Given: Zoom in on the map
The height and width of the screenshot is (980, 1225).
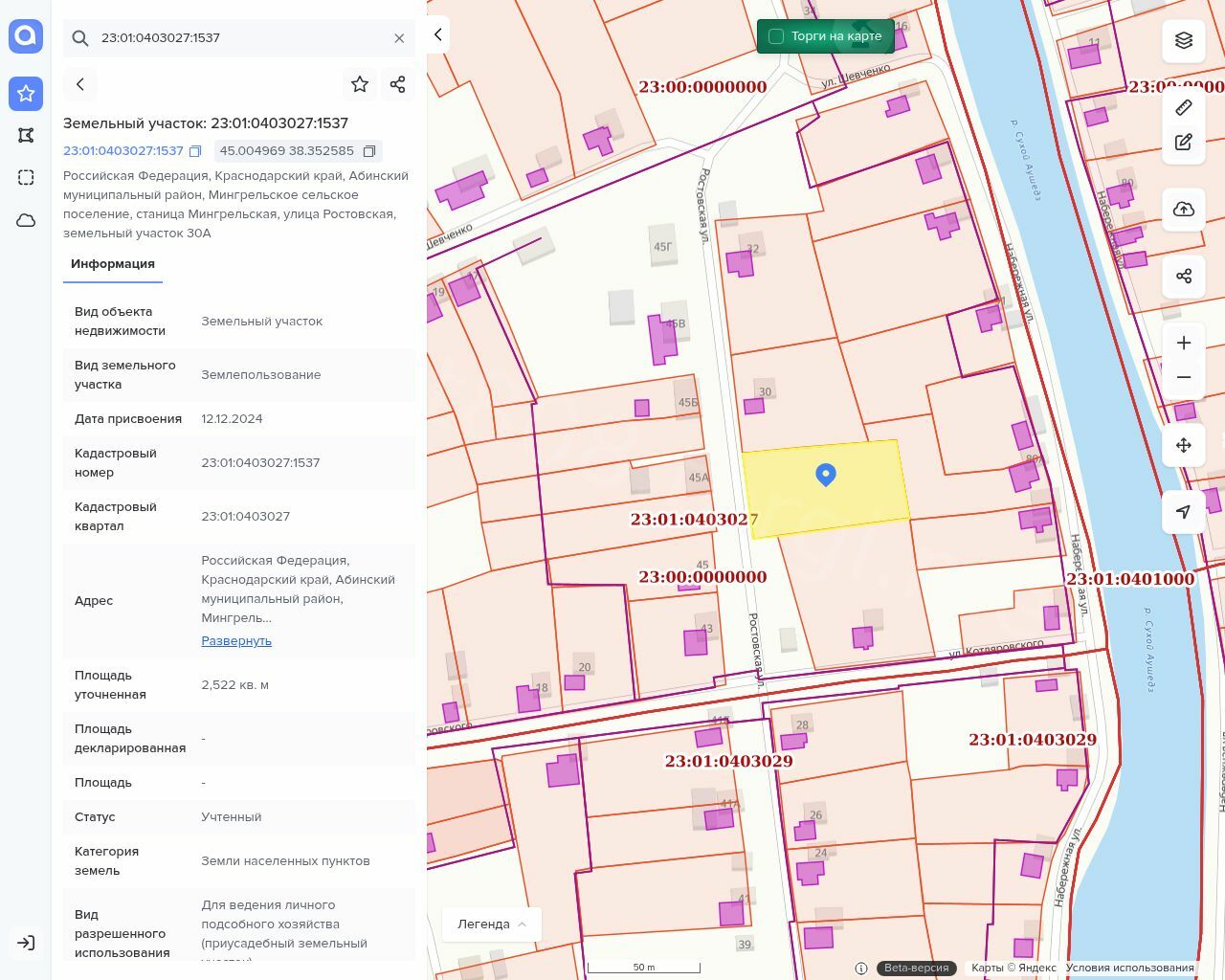Looking at the screenshot, I should [x=1184, y=343].
